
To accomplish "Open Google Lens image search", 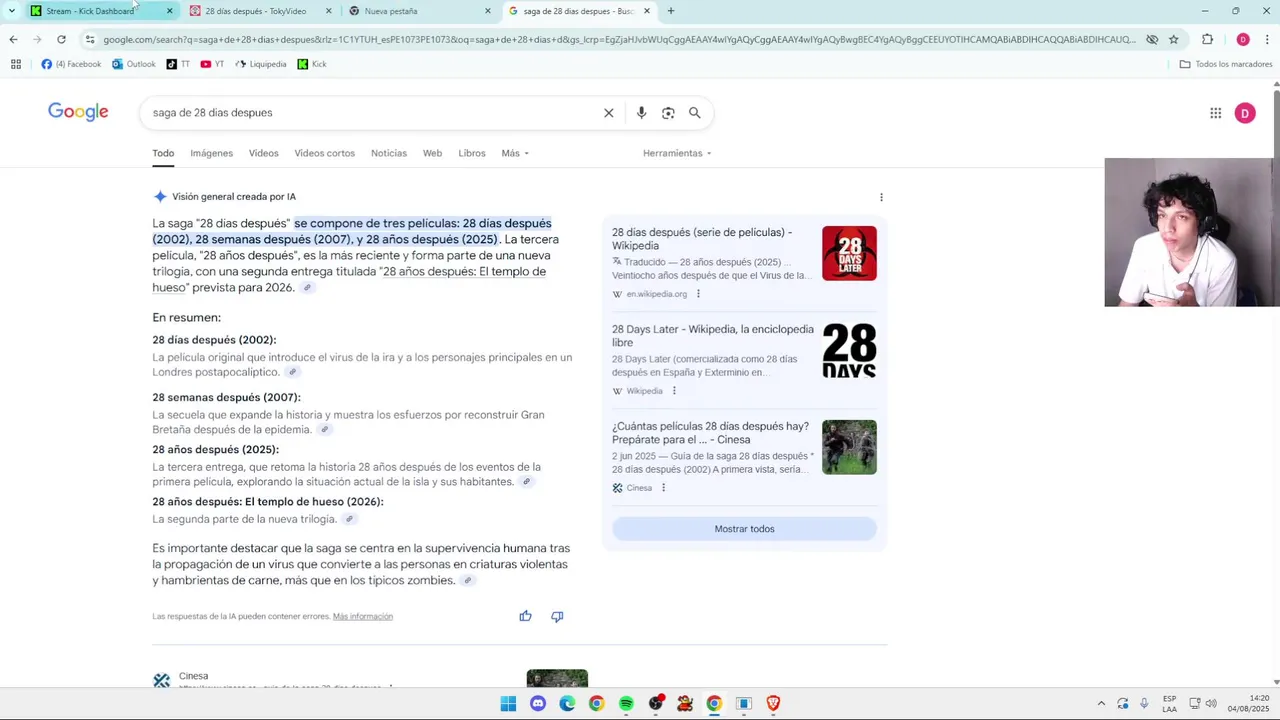I will point(668,113).
